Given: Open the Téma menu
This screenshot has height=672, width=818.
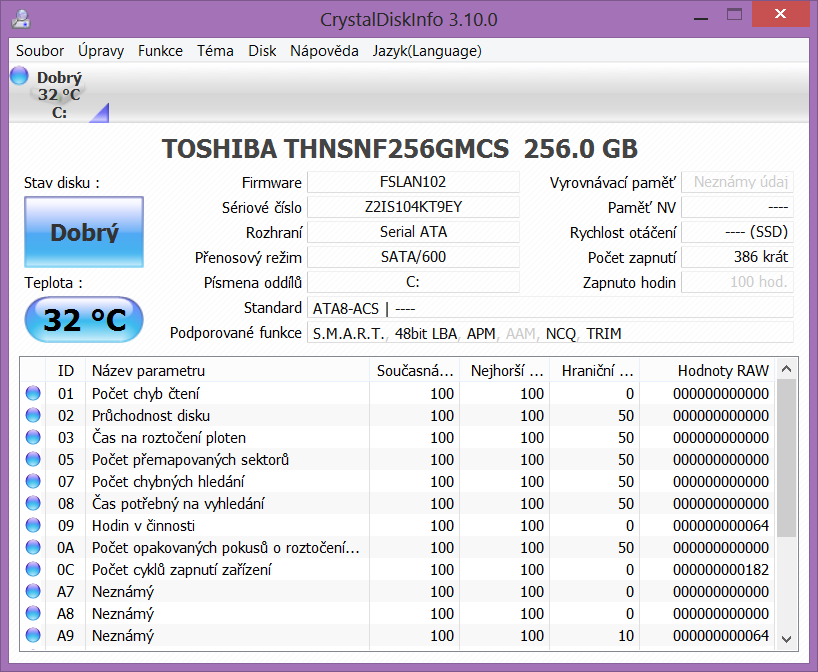Looking at the screenshot, I should [x=215, y=51].
